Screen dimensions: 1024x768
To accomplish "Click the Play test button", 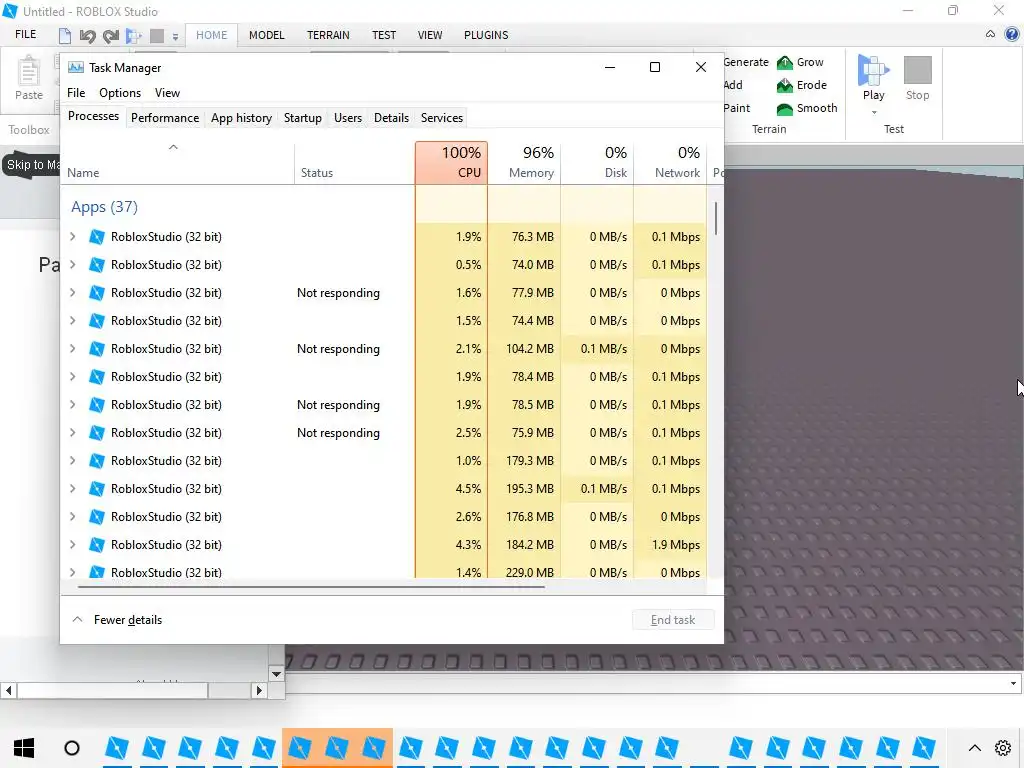I will click(x=874, y=78).
